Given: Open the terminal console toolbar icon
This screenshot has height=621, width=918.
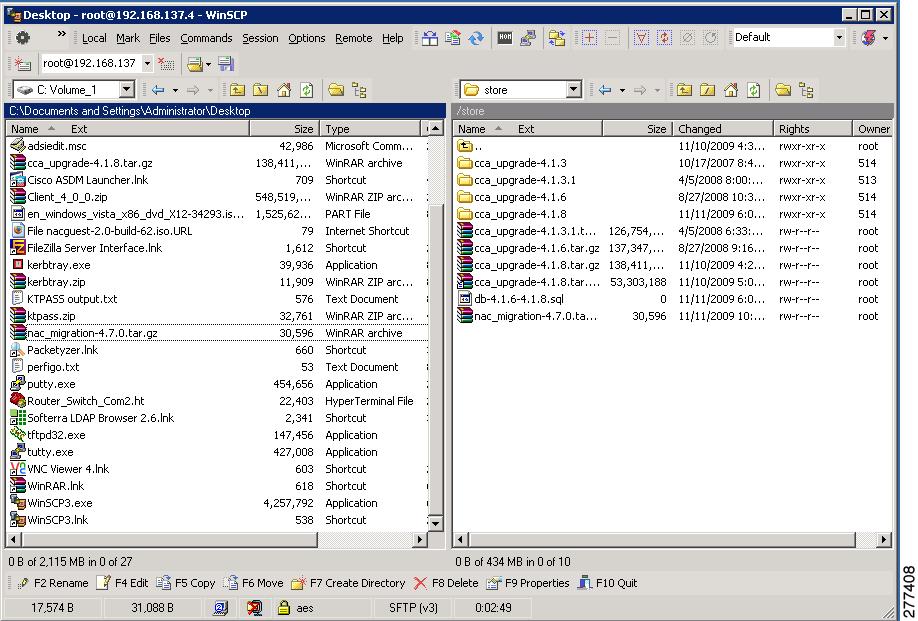Looking at the screenshot, I should pos(505,38).
